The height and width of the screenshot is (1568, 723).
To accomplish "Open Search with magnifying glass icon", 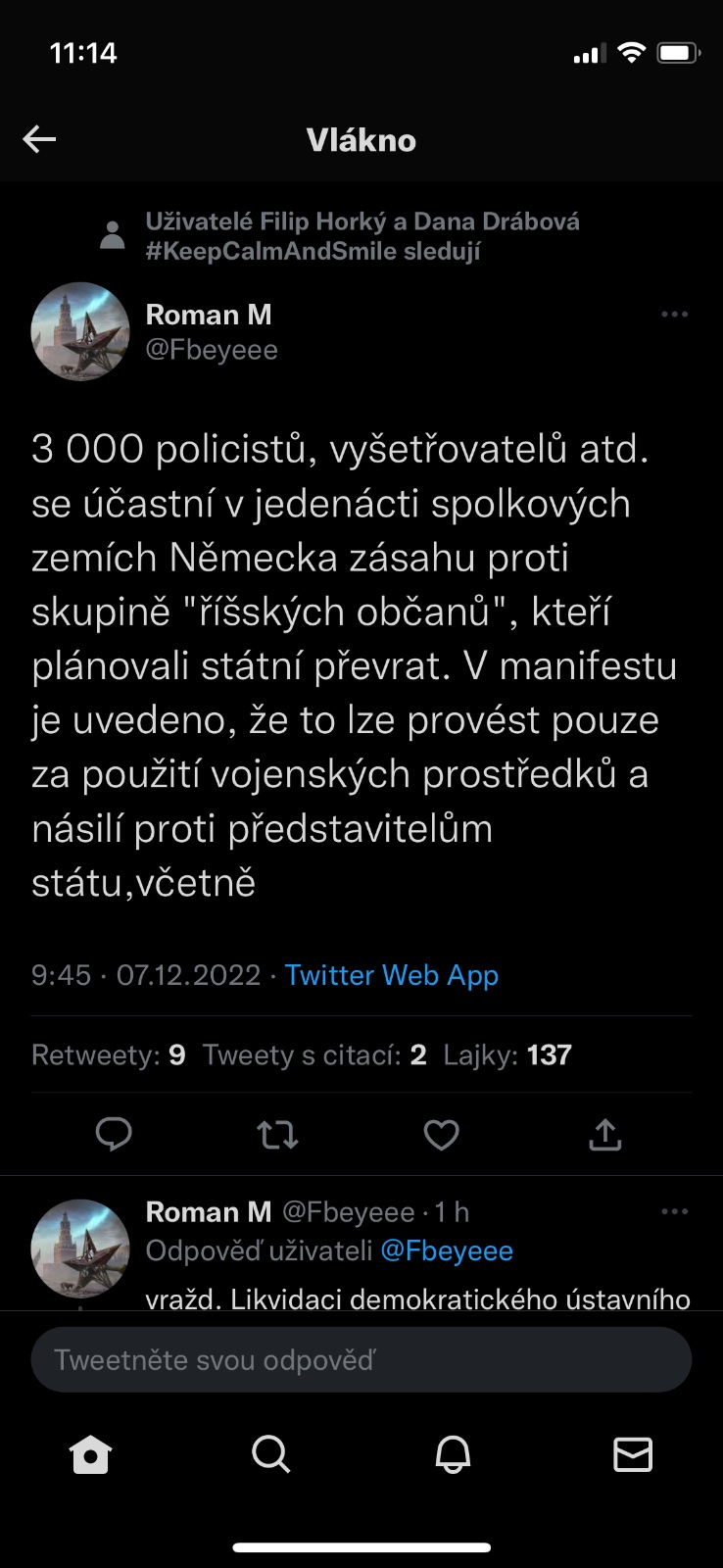I will click(271, 1454).
